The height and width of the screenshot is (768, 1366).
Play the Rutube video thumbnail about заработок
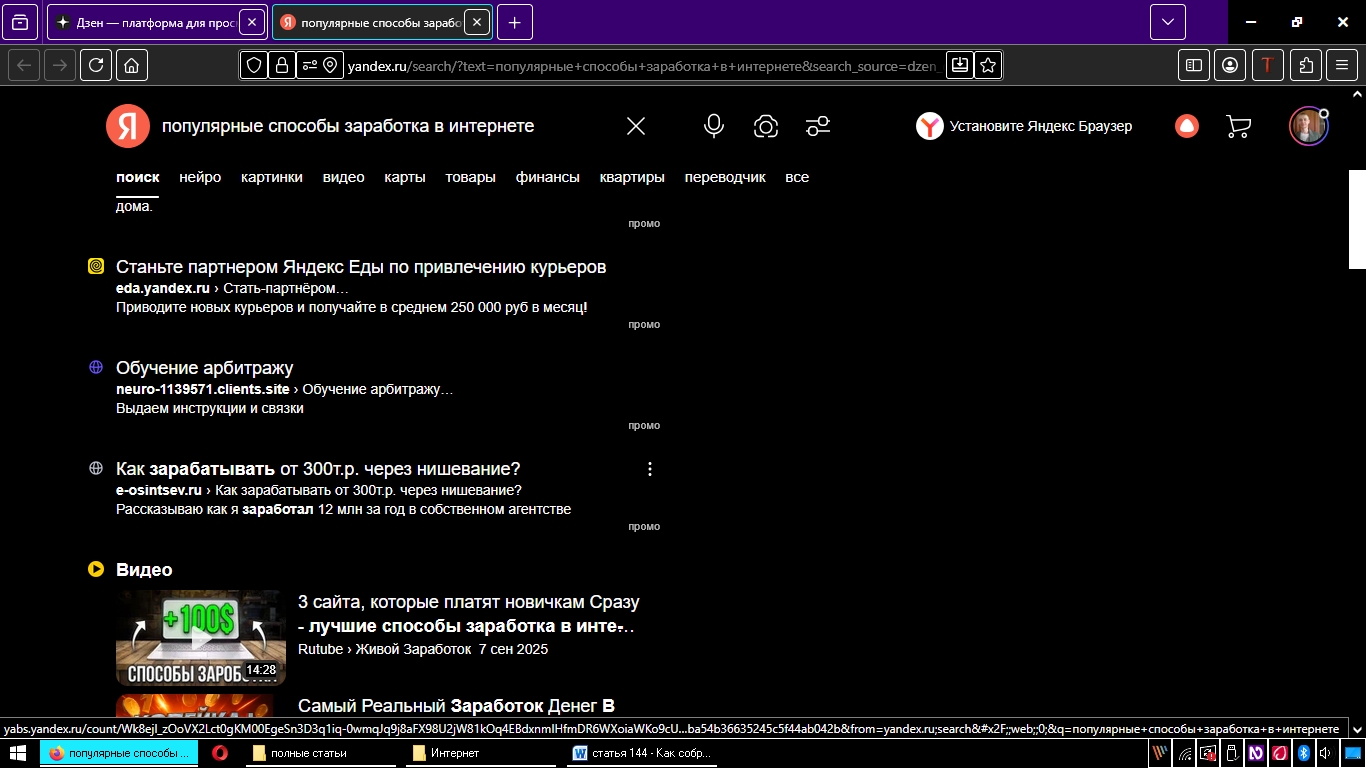199,637
